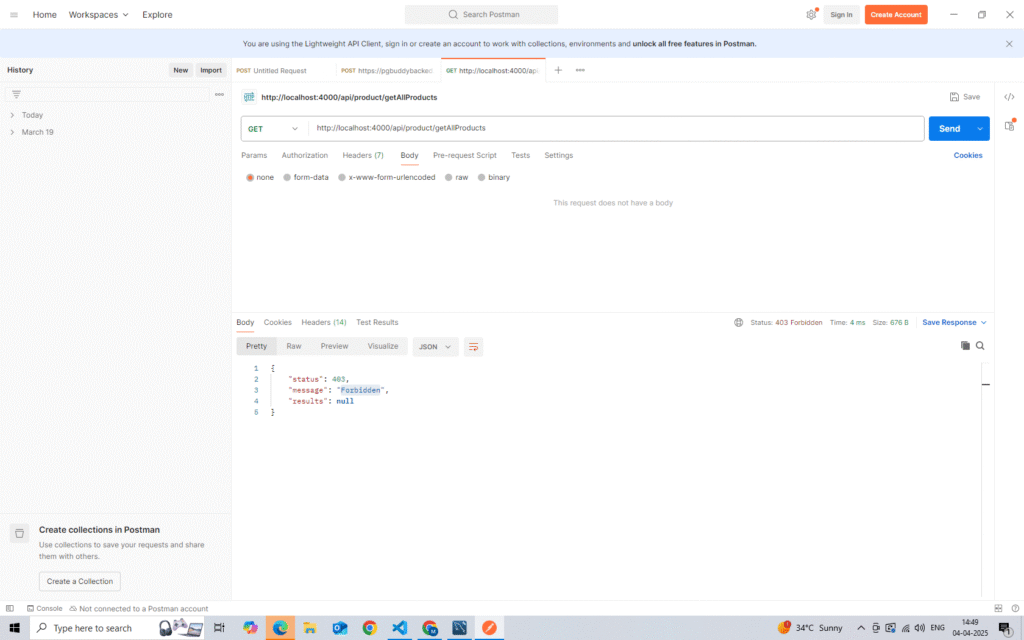The image size is (1024, 640).
Task: Open Google Chrome from the taskbar
Action: tap(370, 628)
